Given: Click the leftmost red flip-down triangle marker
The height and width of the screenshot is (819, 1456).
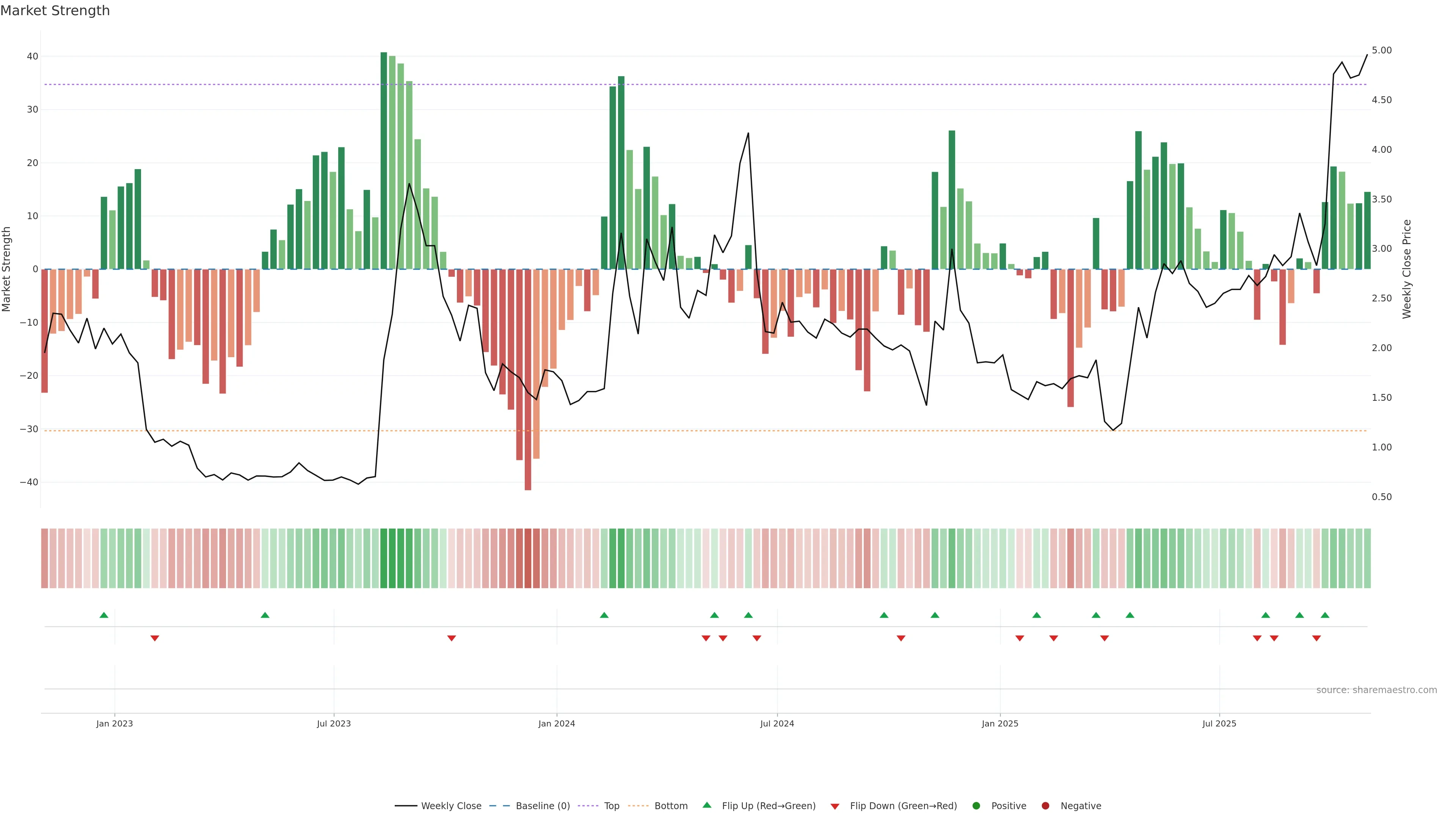Looking at the screenshot, I should [x=155, y=638].
